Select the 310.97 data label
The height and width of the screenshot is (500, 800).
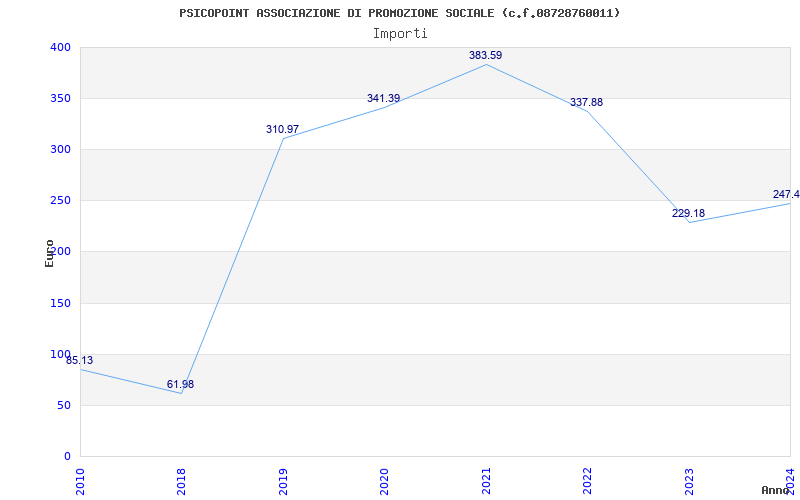282,129
